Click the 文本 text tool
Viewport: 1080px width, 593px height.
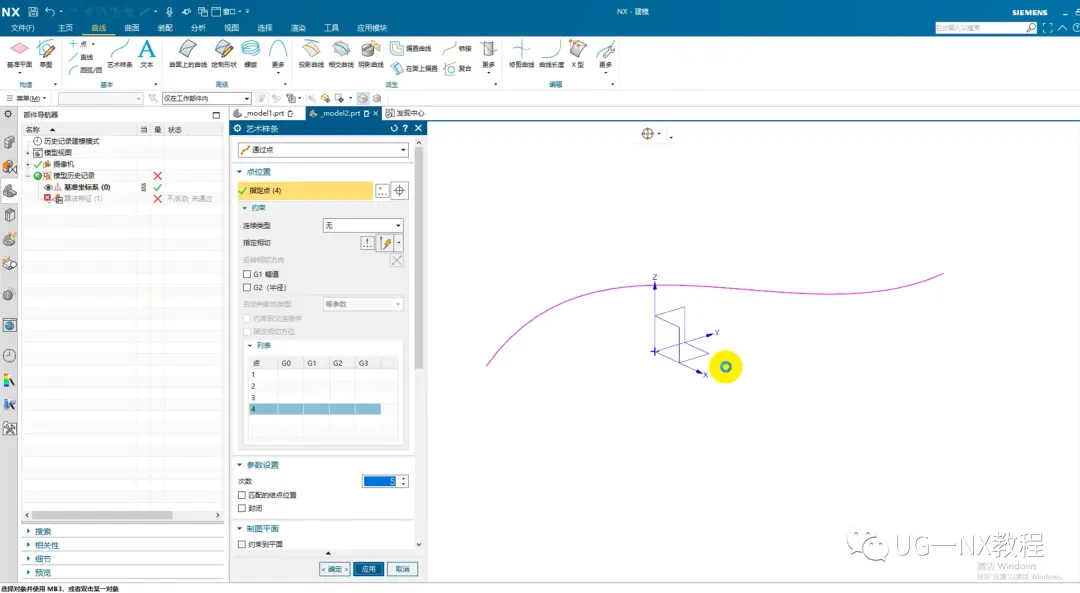(147, 54)
